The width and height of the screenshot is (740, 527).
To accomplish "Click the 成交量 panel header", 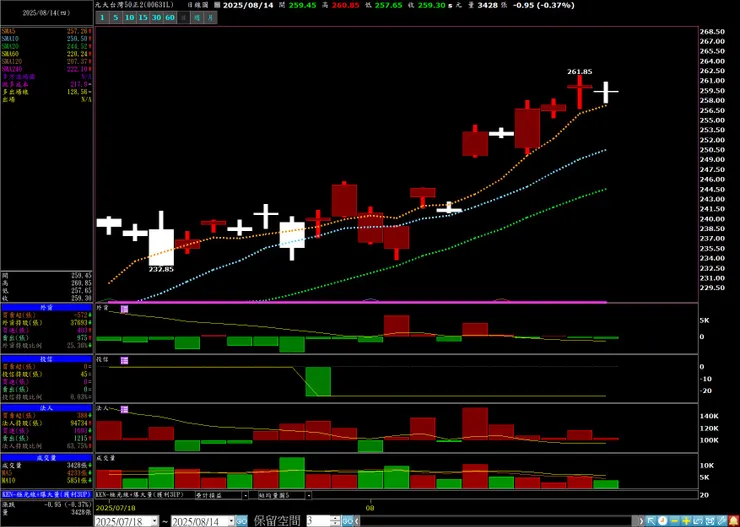I will point(46,458).
